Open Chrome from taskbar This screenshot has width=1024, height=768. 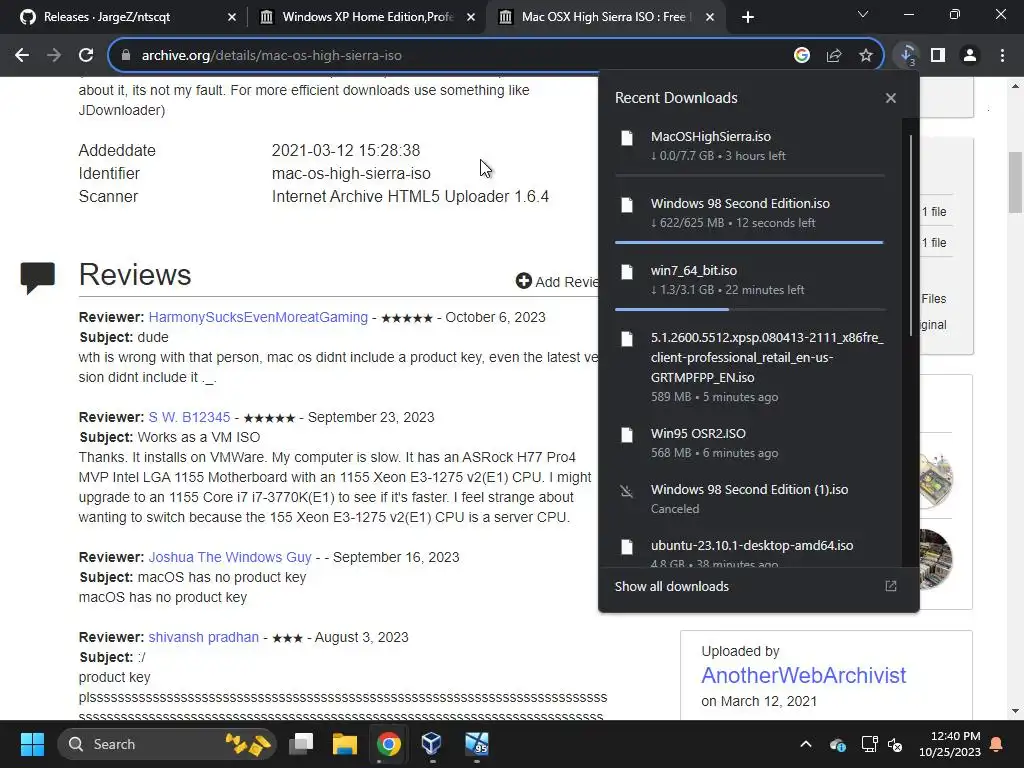coord(389,744)
